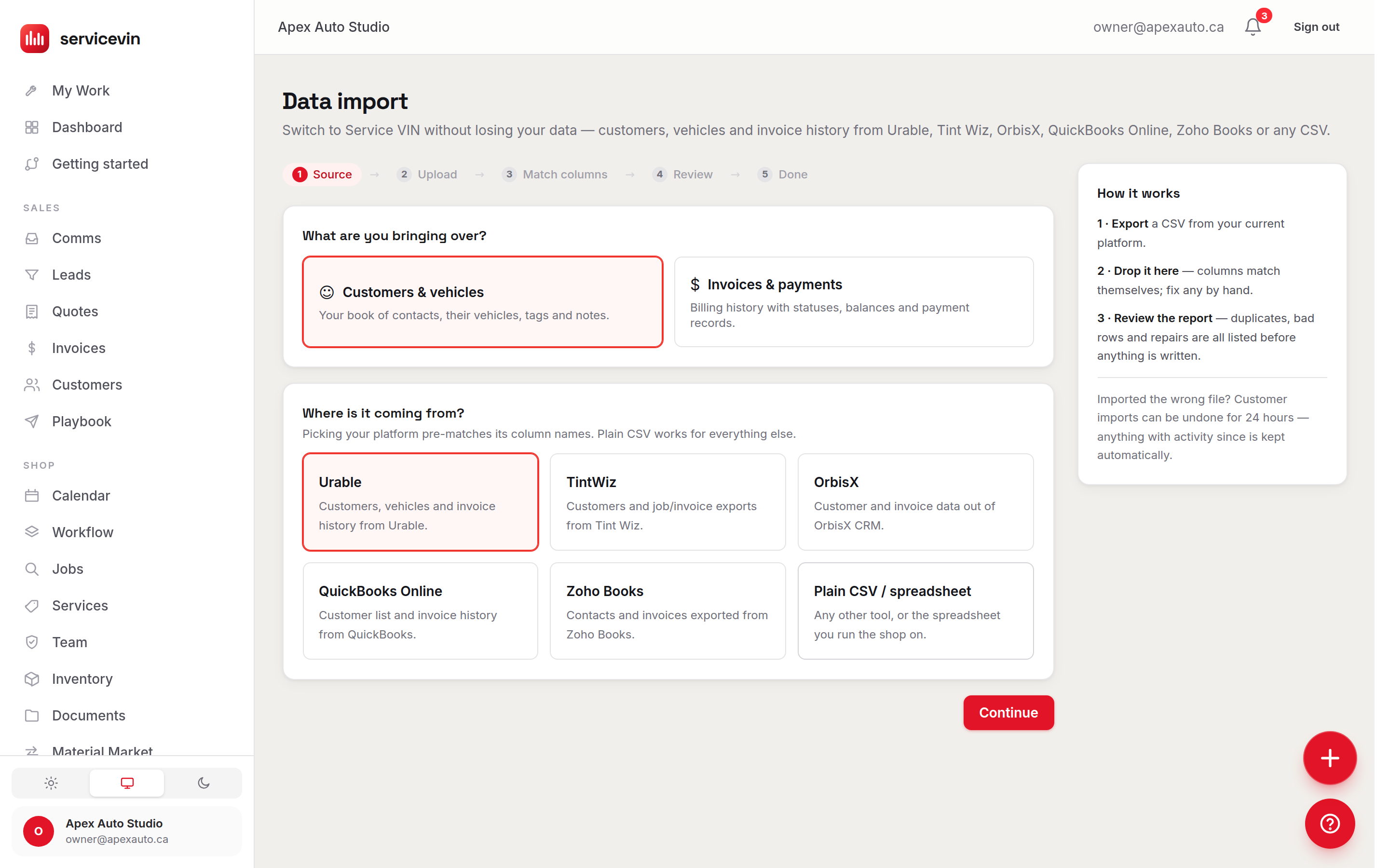Image resolution: width=1389 pixels, height=868 pixels.
Task: Click the red plus floating button
Action: click(1330, 759)
